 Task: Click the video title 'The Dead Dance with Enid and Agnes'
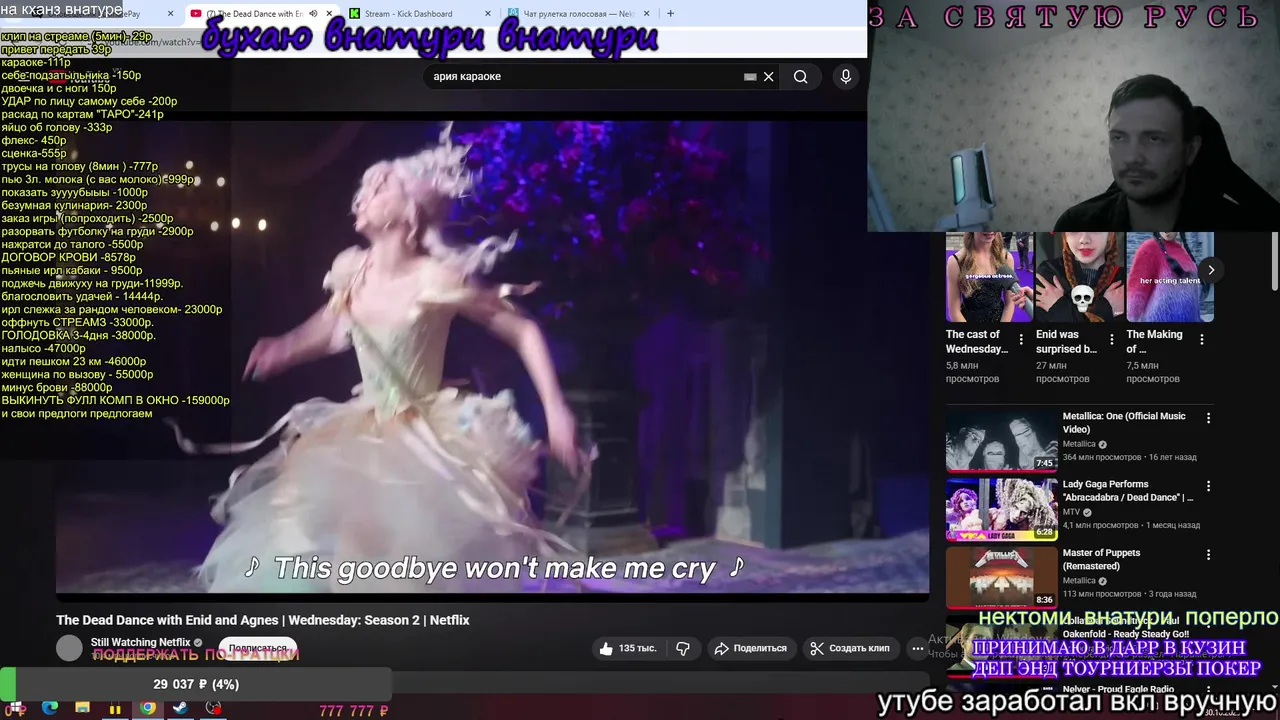262,620
